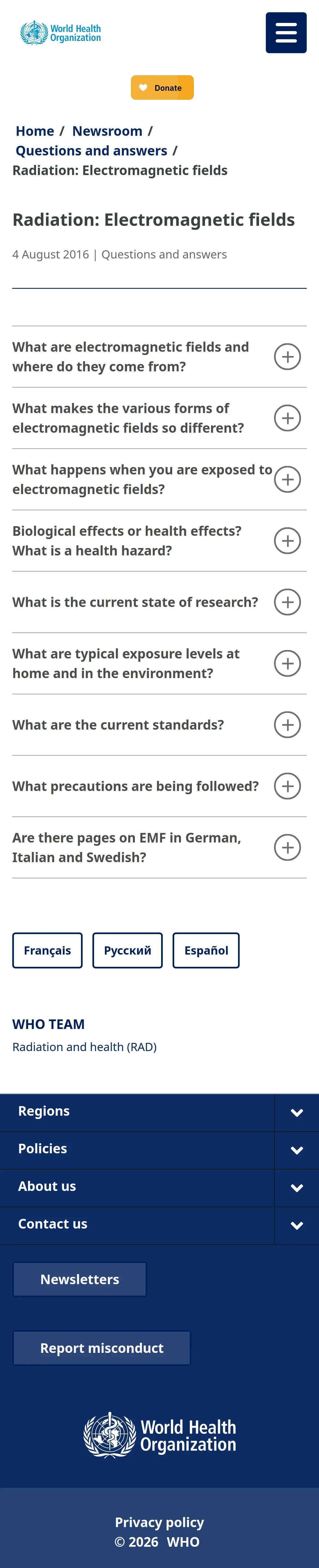Open the precautions being followed question
Image resolution: width=319 pixels, height=1568 pixels.
pos(159,786)
